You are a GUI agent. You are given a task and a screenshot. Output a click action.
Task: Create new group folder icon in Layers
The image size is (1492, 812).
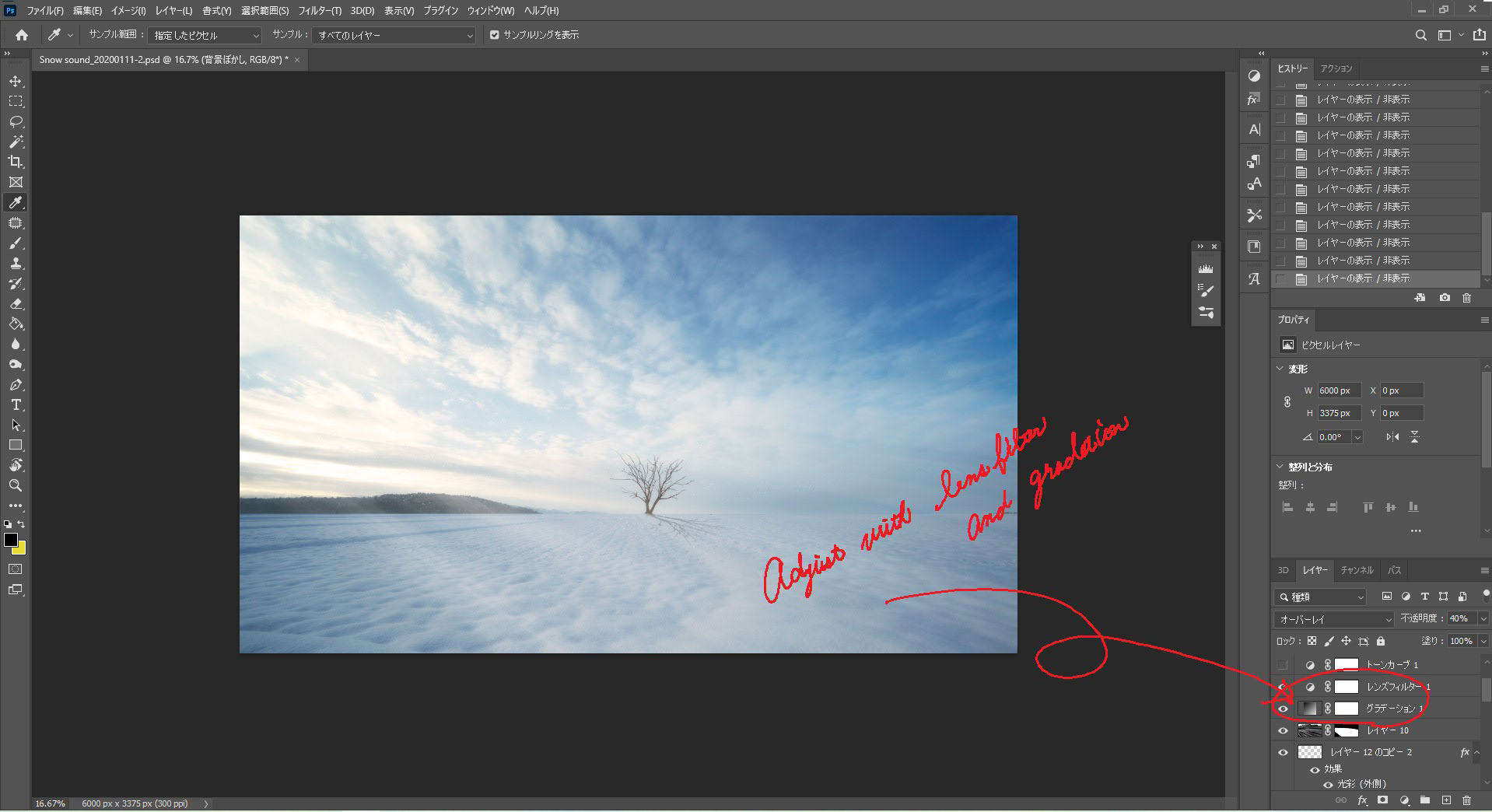click(1425, 800)
